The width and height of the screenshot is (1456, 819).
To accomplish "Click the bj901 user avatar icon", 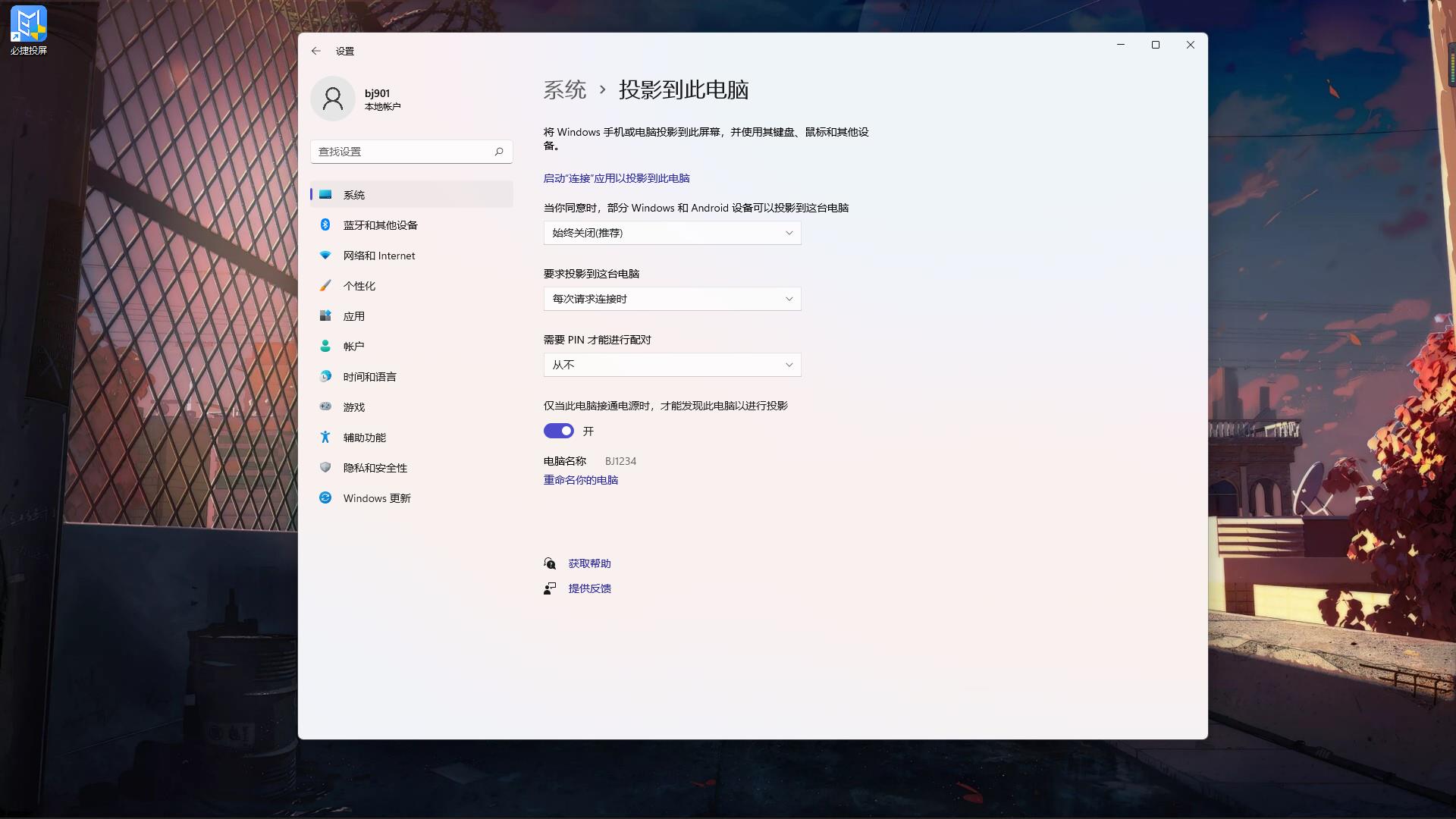I will (x=333, y=99).
